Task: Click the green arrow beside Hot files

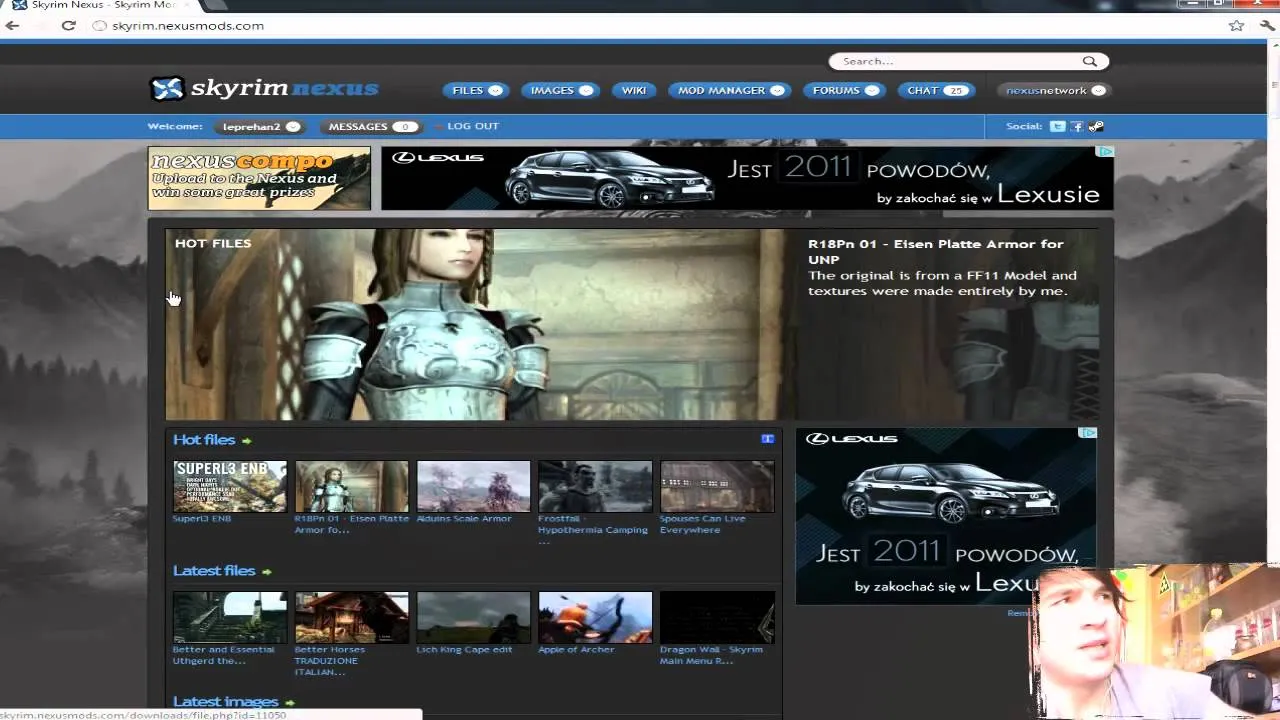Action: point(246,441)
